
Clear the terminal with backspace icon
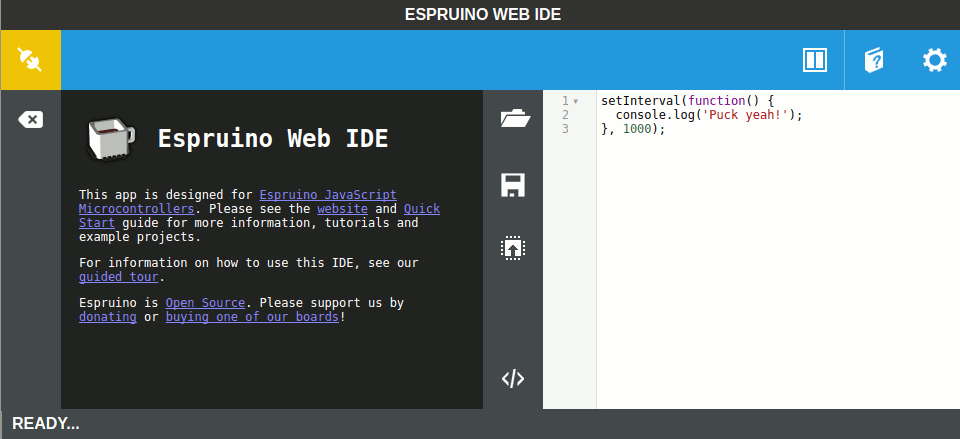pyautogui.click(x=30, y=119)
